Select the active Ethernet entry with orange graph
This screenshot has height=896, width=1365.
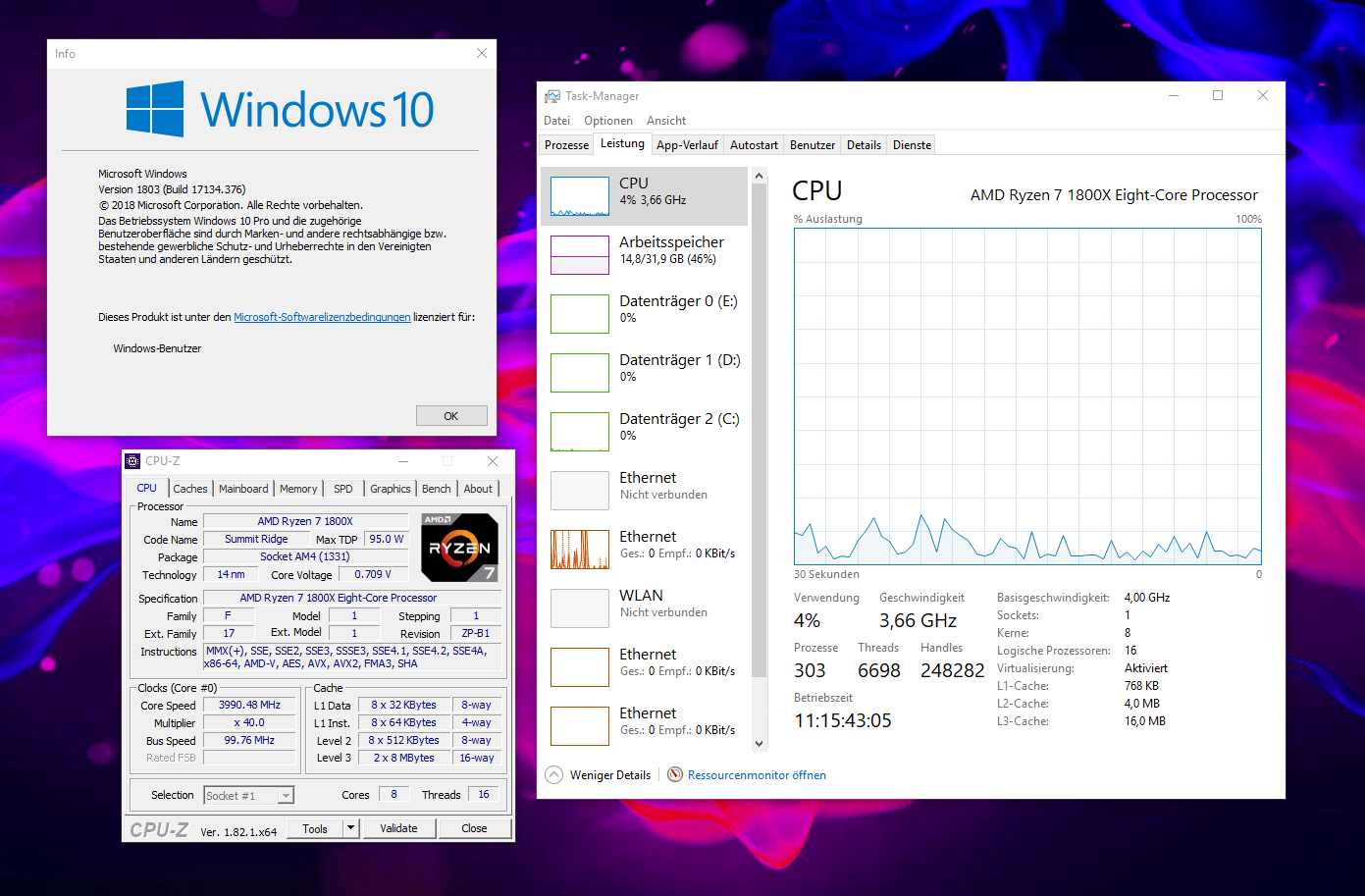point(644,550)
